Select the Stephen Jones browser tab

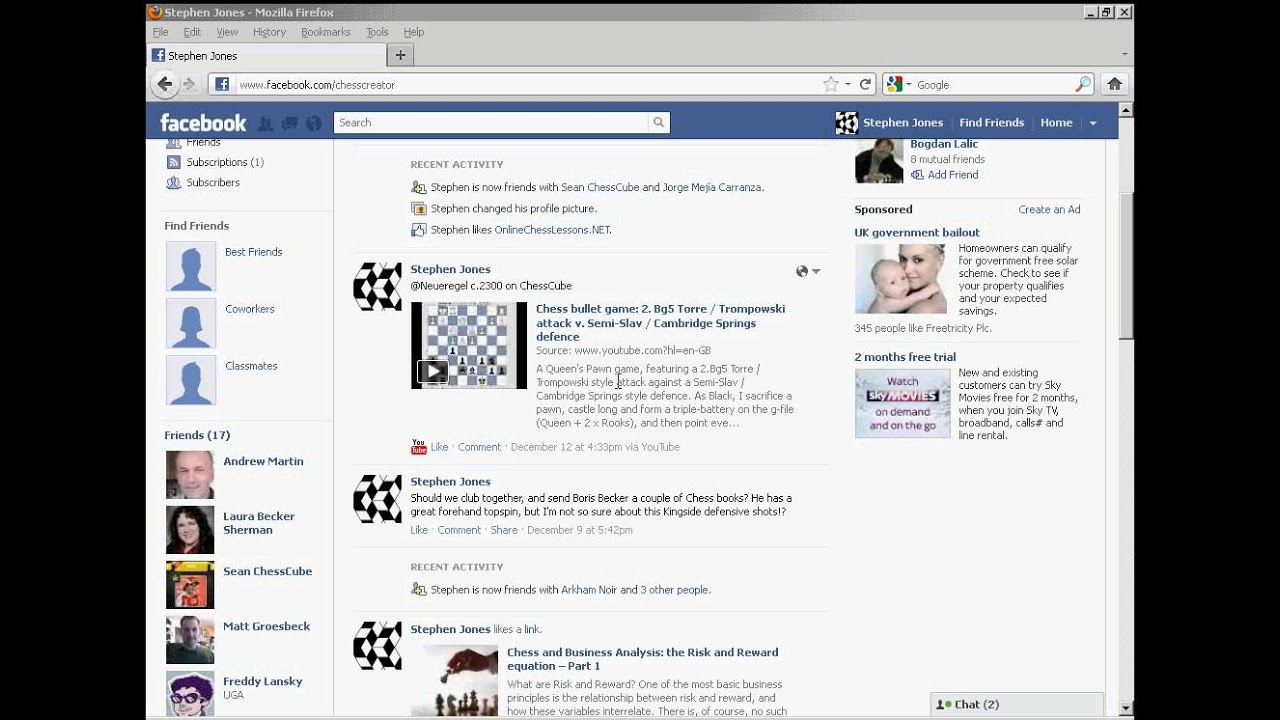(265, 56)
